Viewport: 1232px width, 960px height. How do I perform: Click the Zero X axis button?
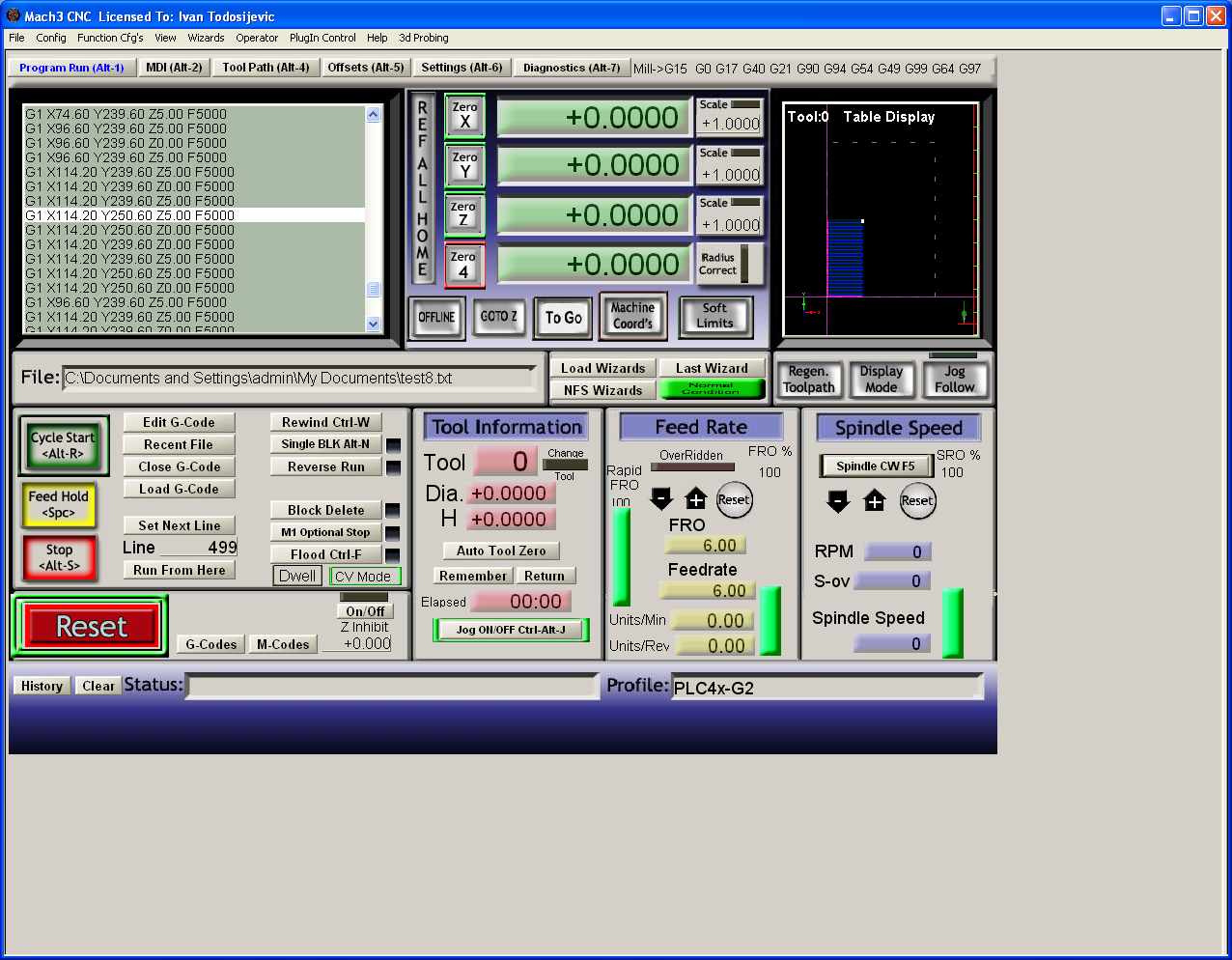click(464, 116)
